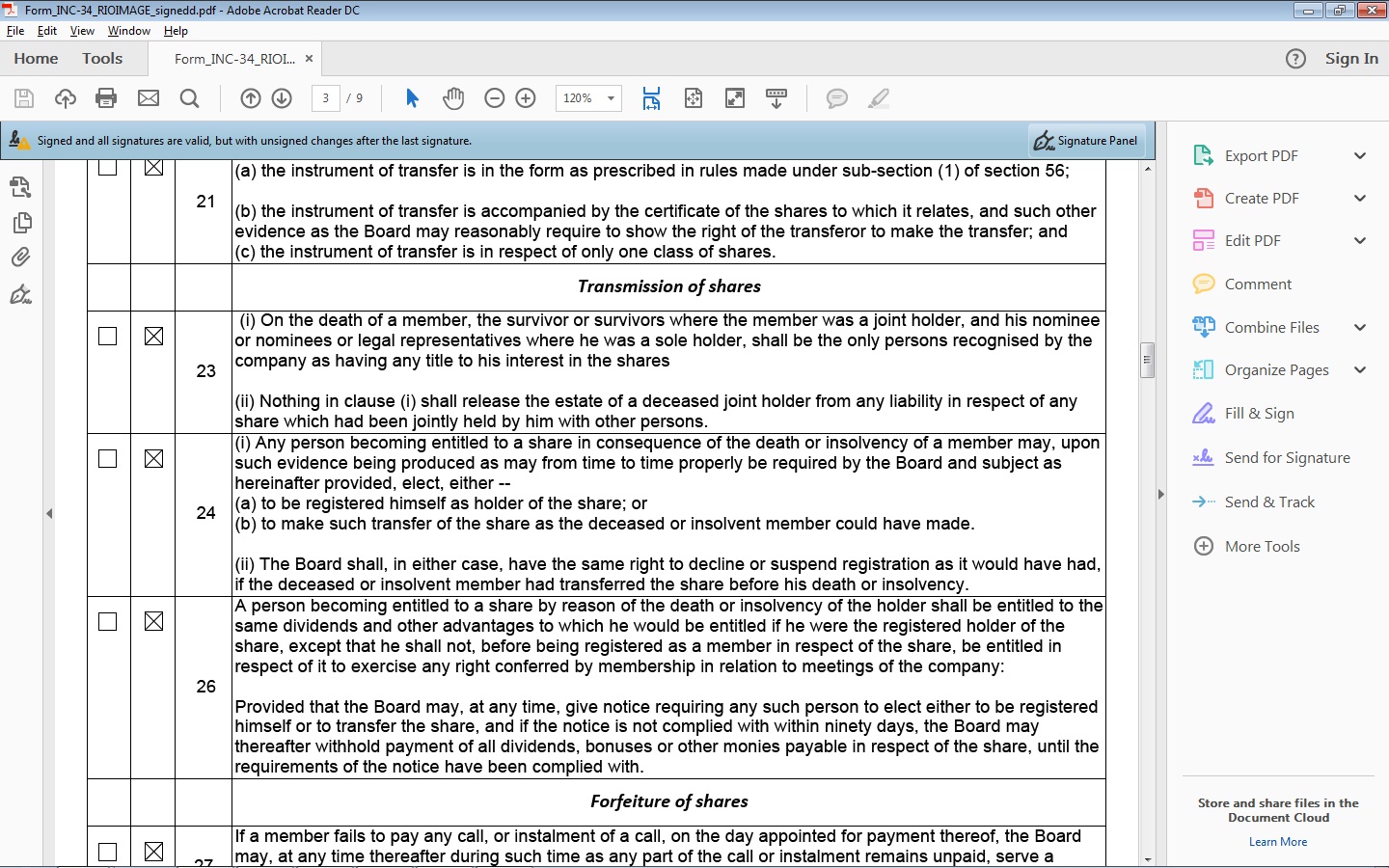The height and width of the screenshot is (868, 1389).
Task: Click the Learn More link for Document Cloud
Action: [x=1277, y=841]
